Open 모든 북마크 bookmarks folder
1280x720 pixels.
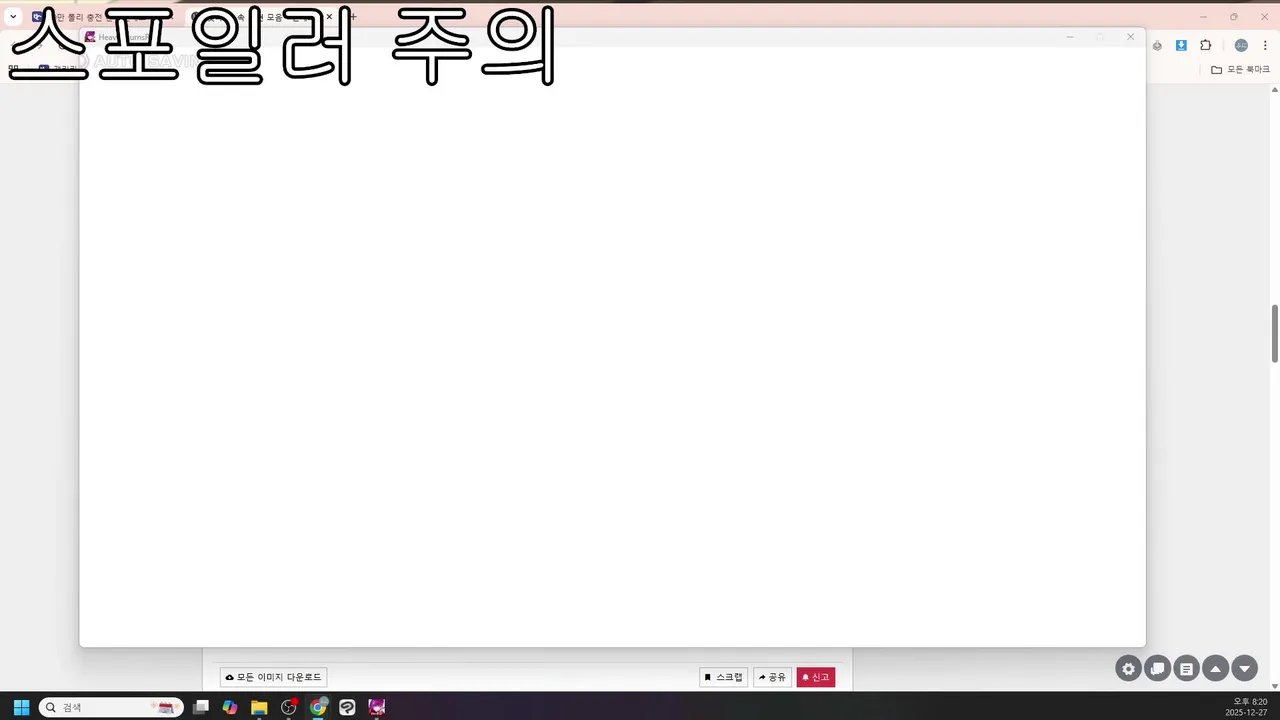coord(1240,70)
